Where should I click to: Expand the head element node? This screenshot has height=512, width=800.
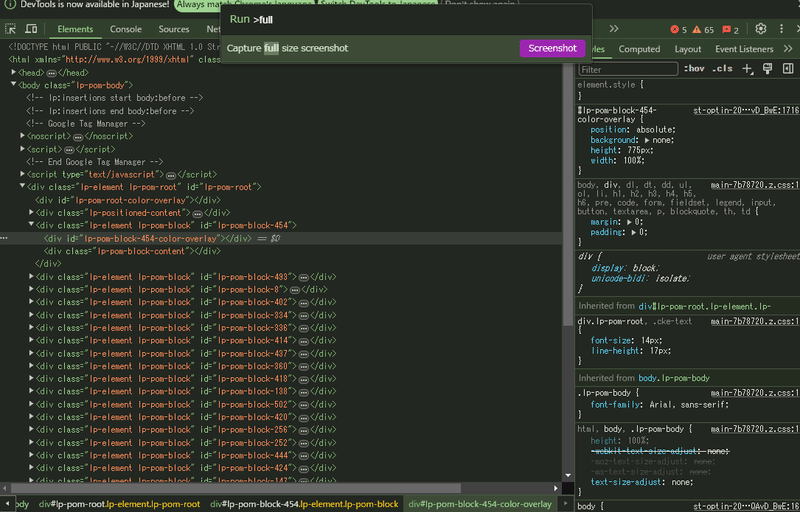click(14, 72)
